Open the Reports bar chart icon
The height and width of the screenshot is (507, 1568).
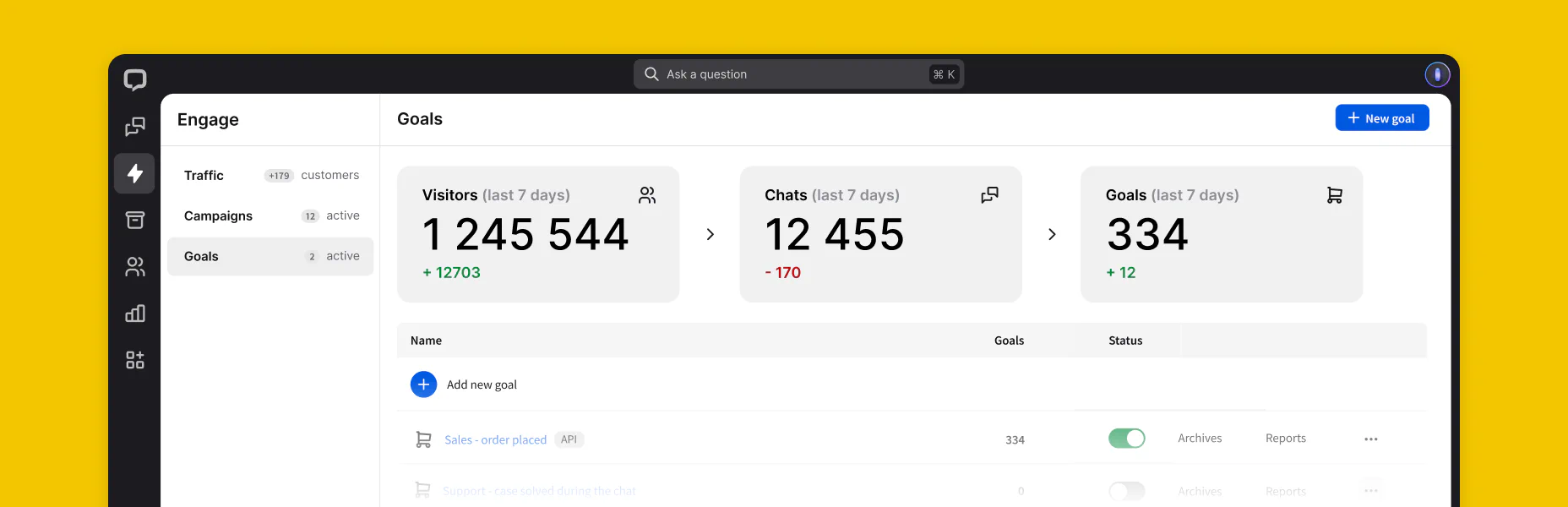pyautogui.click(x=135, y=313)
